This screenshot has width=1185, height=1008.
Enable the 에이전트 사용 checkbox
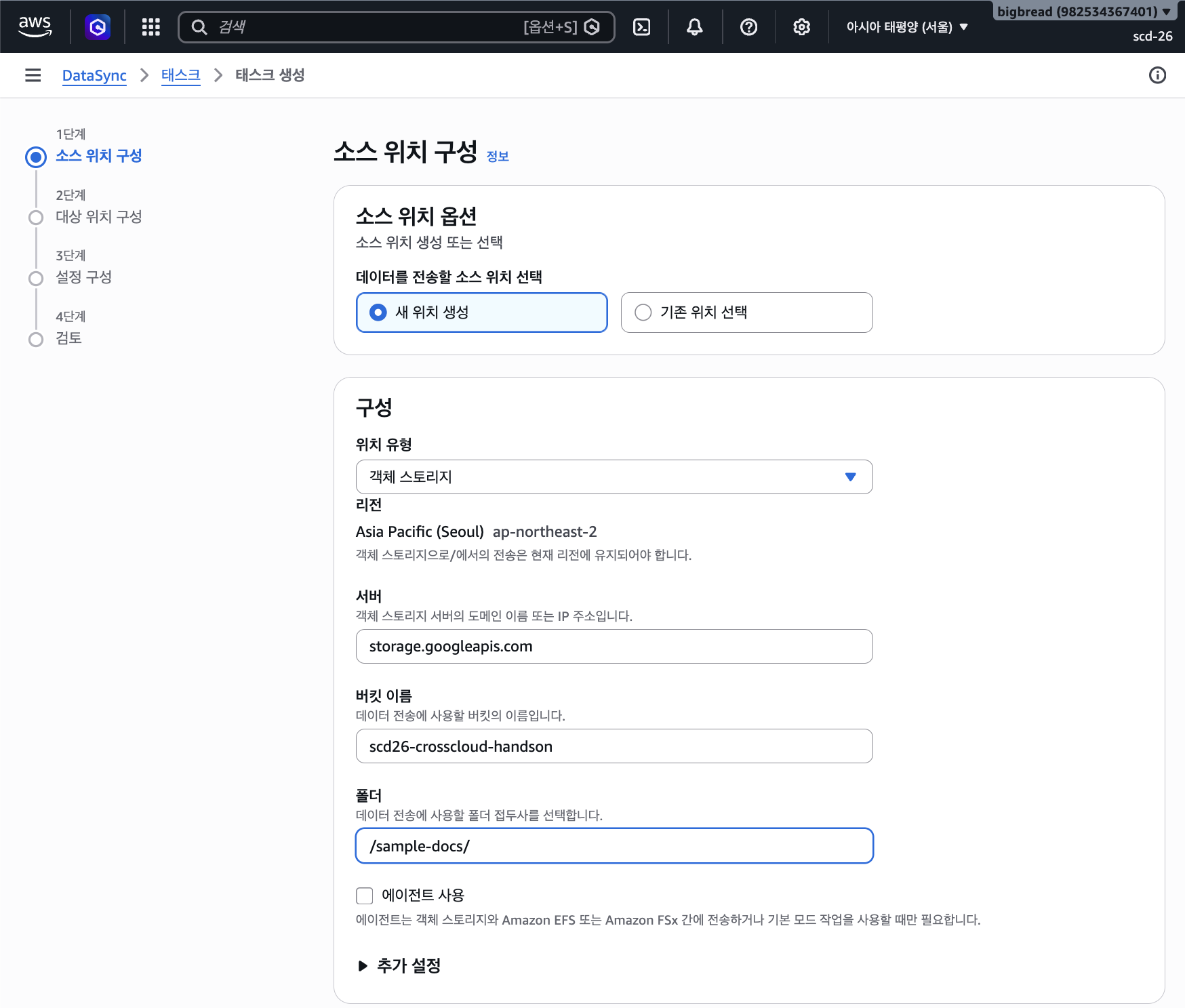[x=365, y=895]
